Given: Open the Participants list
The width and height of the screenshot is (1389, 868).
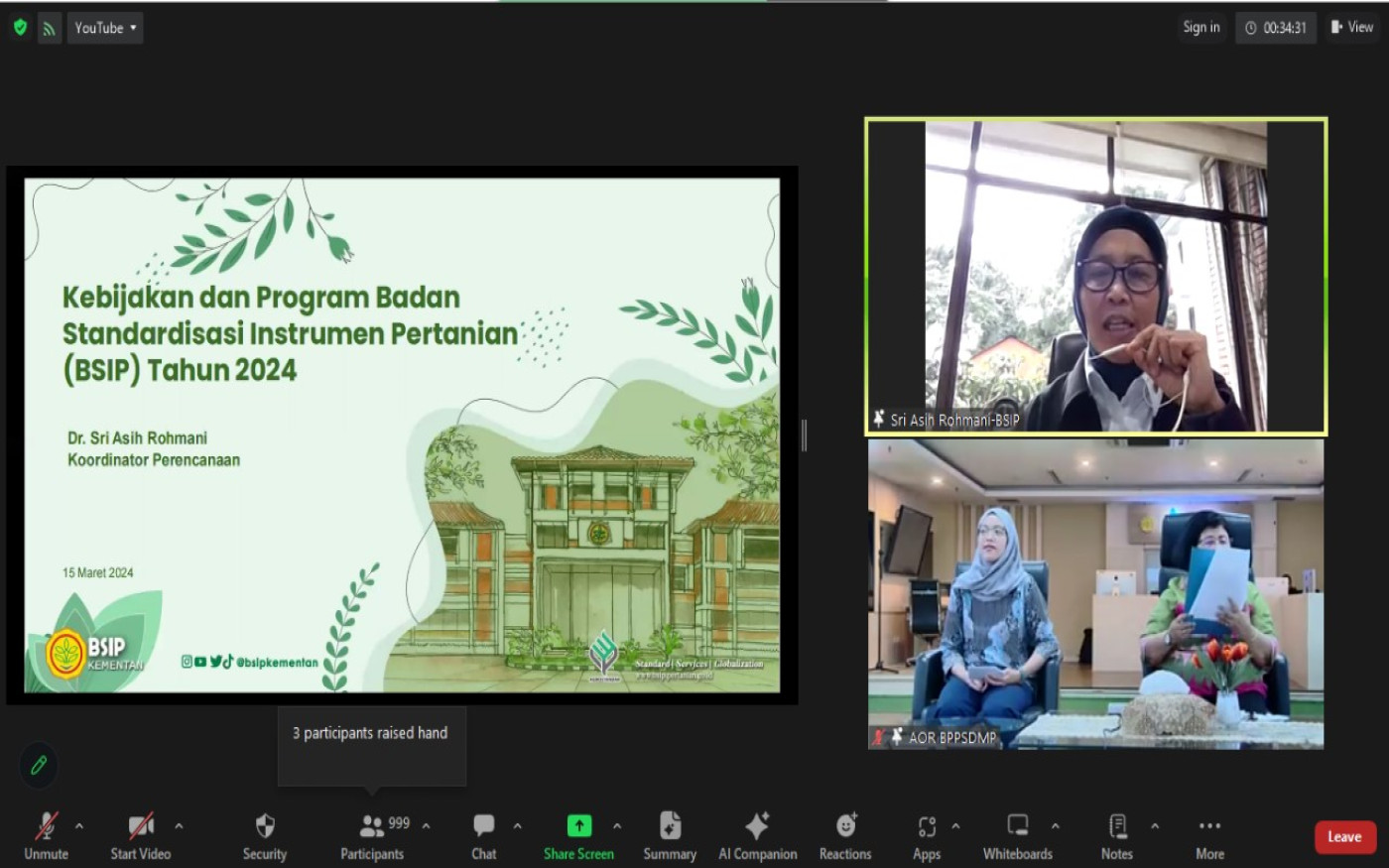Looking at the screenshot, I should pos(373,826).
